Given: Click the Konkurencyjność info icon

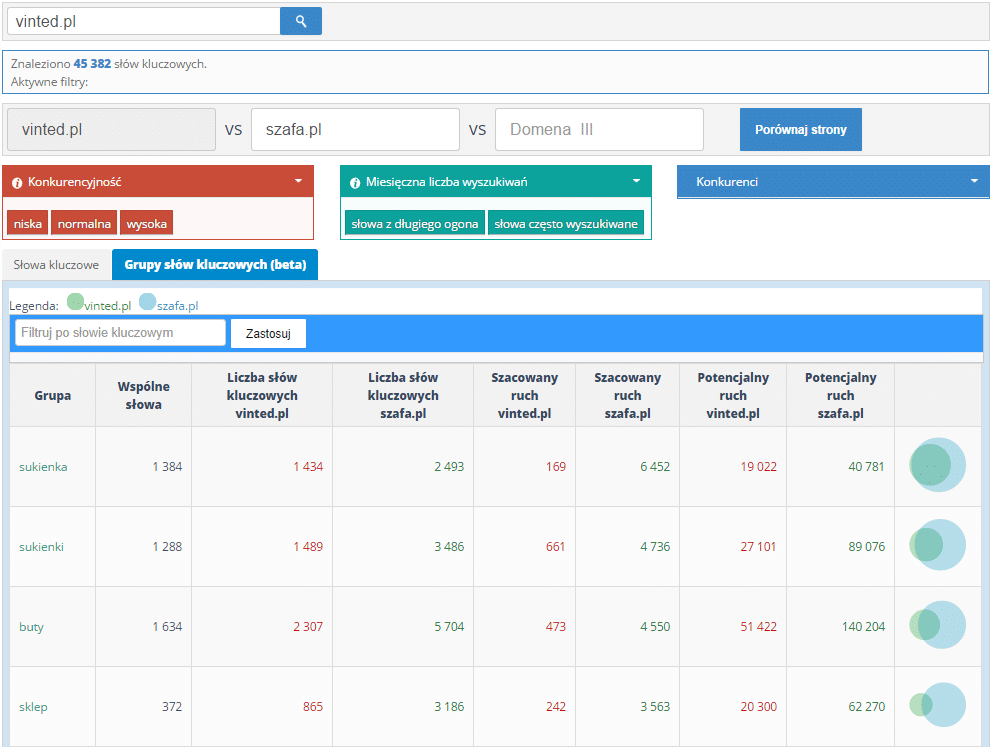Looking at the screenshot, I should coord(17,182).
